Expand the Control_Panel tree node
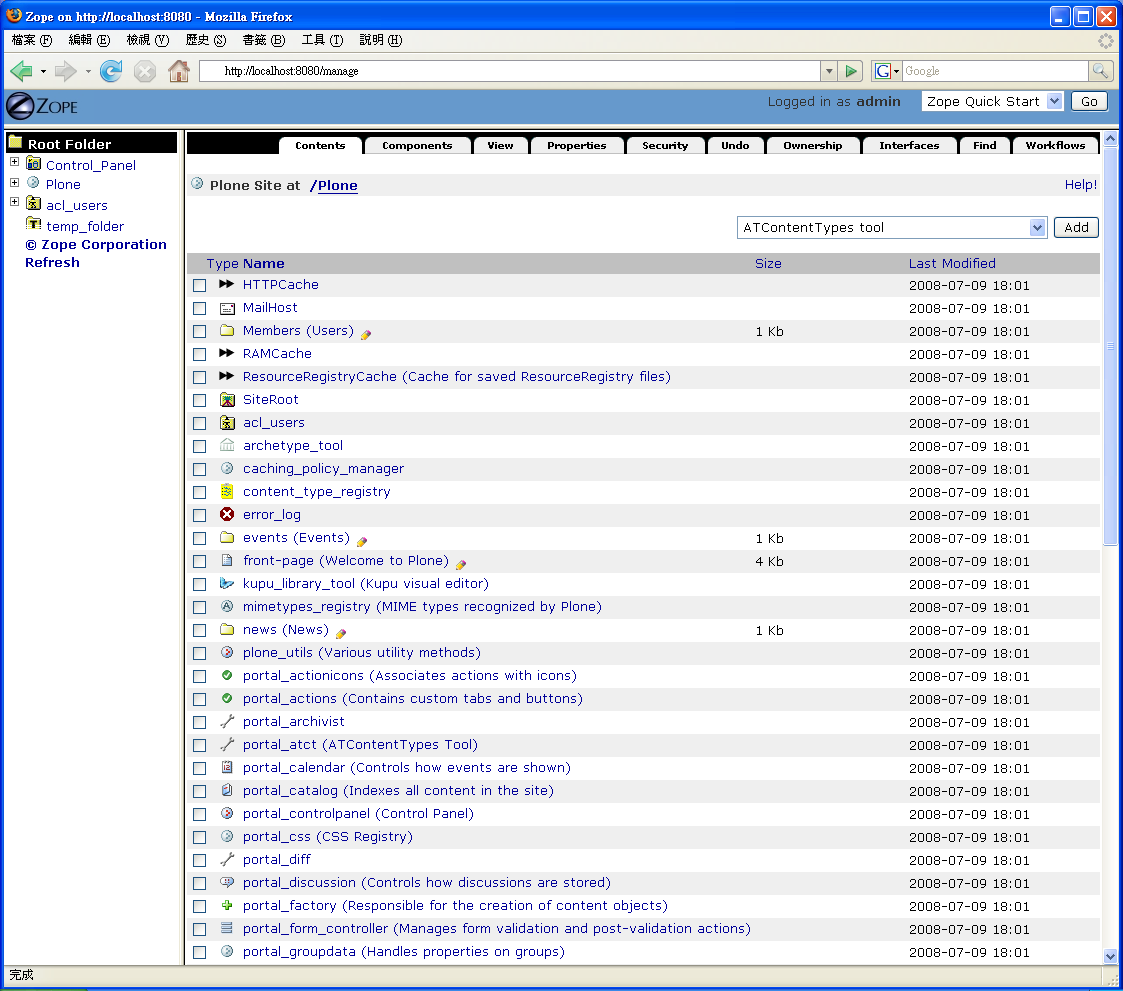Image resolution: width=1123 pixels, height=991 pixels. 14,162
